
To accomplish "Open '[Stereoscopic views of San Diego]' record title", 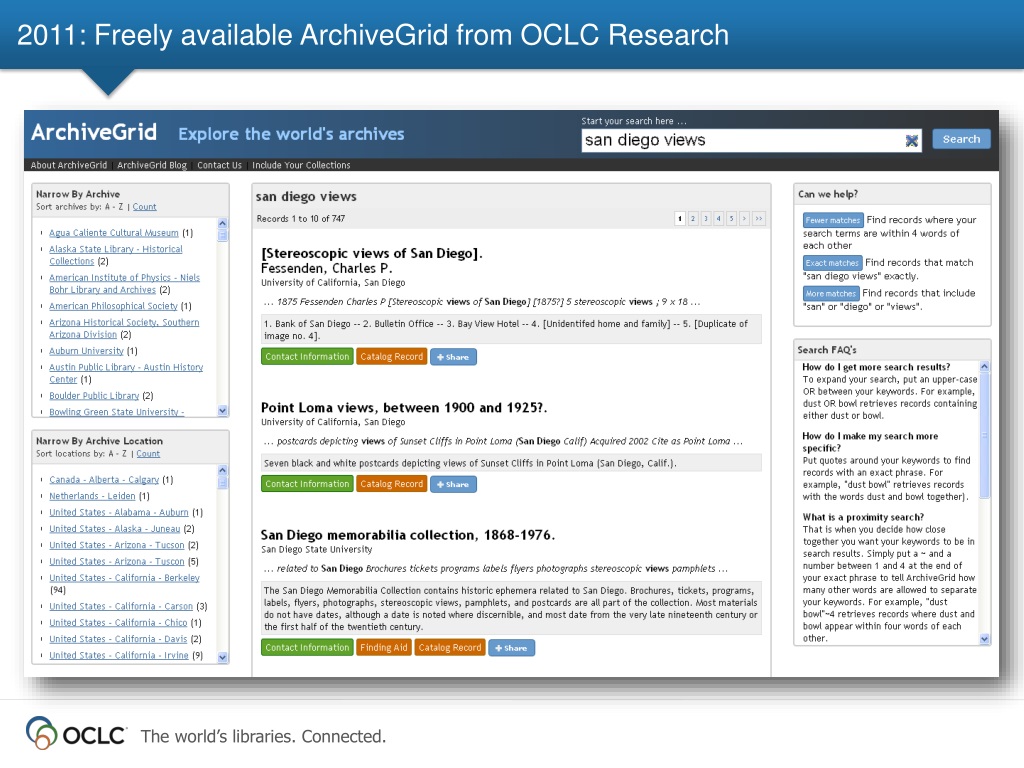I will (x=372, y=253).
